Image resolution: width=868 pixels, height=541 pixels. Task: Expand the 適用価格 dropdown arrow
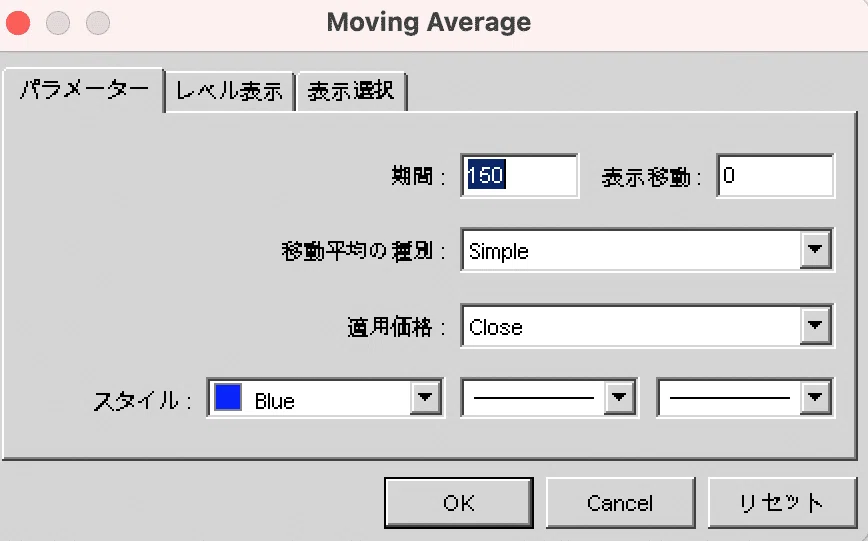coord(816,326)
